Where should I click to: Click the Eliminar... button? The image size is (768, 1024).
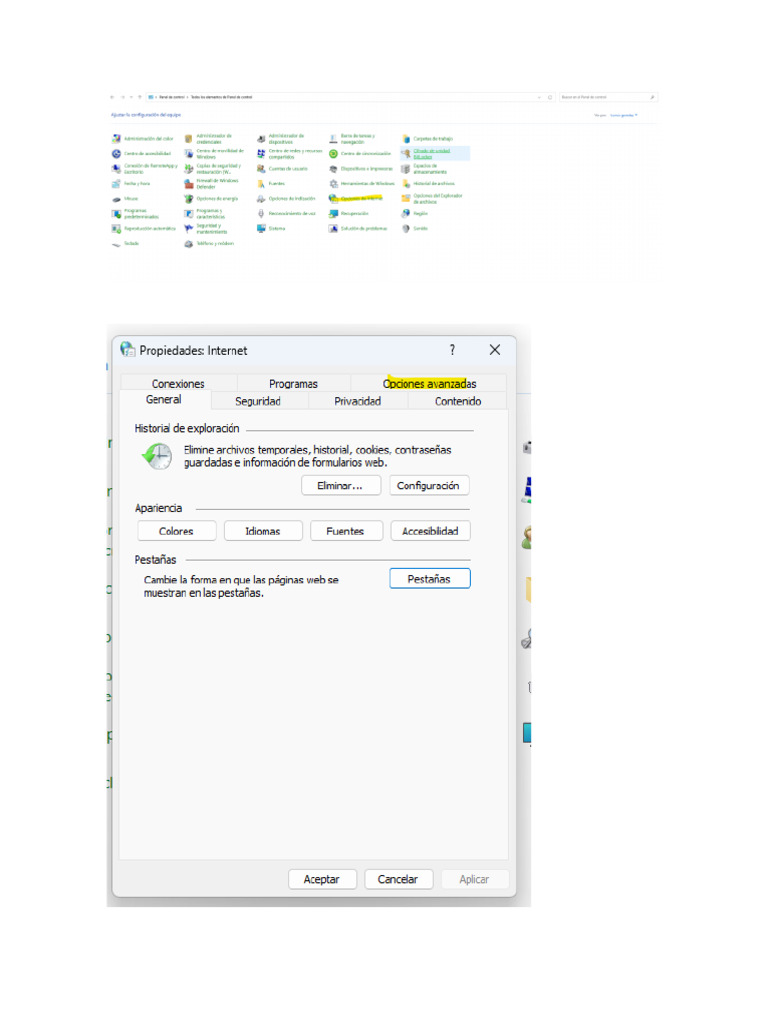[x=341, y=485]
